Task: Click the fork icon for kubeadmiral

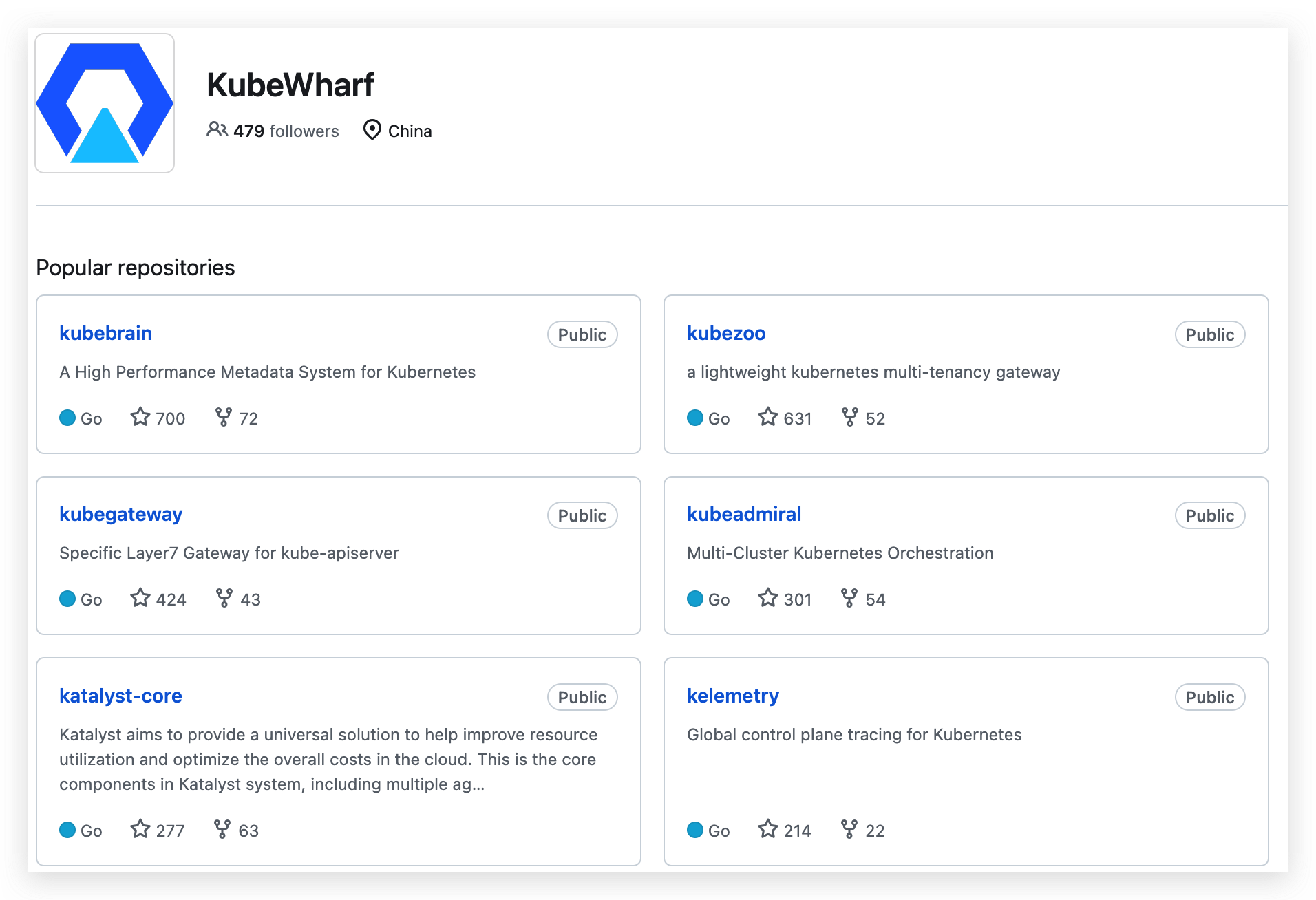Action: pos(849,598)
